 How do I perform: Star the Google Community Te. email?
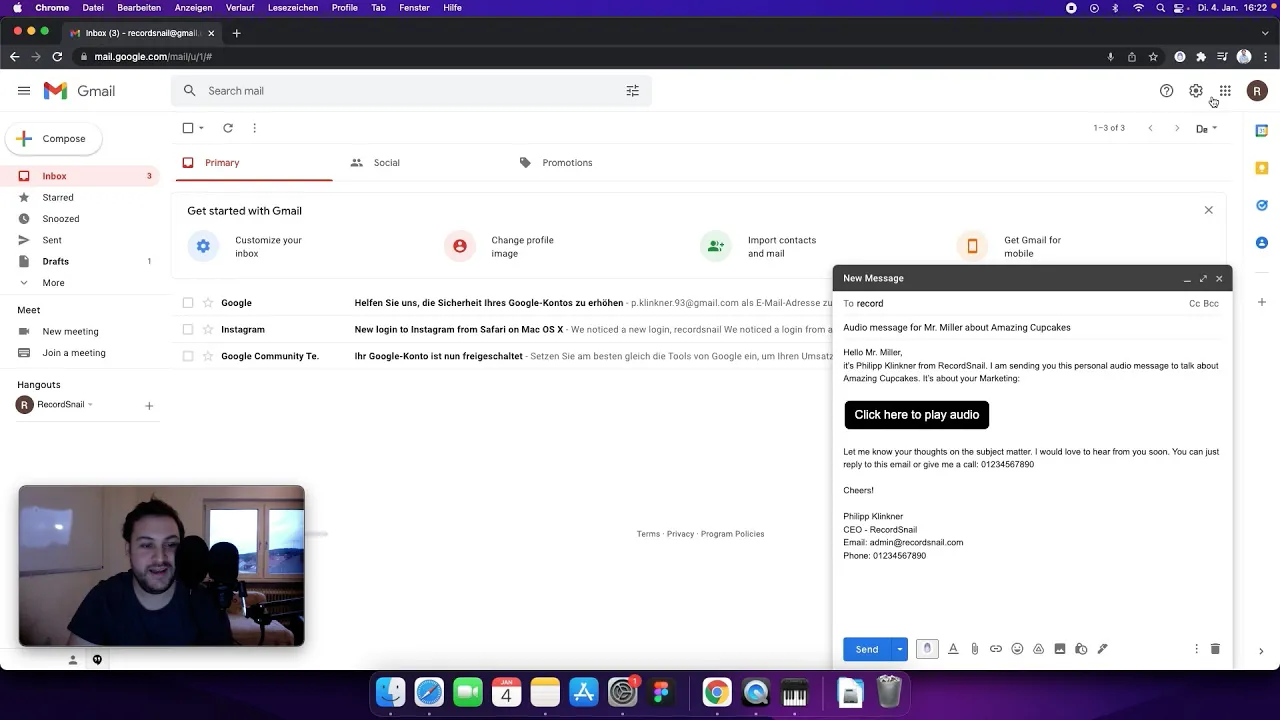[x=208, y=356]
